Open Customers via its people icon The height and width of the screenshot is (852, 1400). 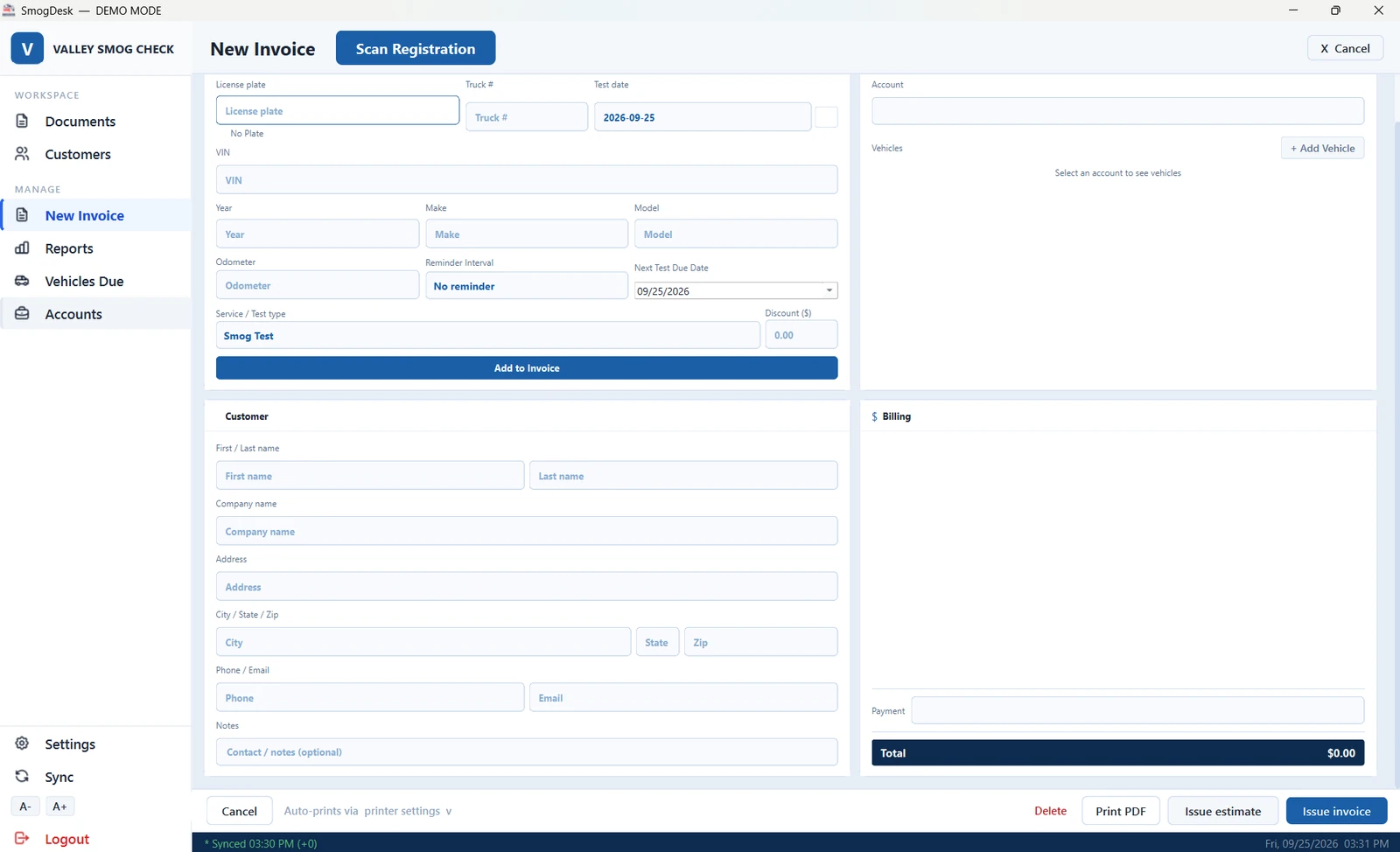(22, 154)
